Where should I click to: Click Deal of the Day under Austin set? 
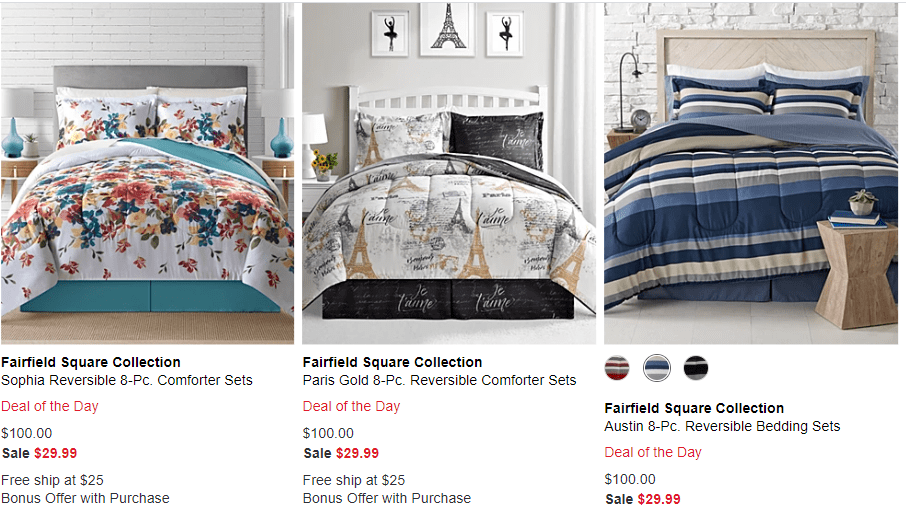pyautogui.click(x=653, y=452)
